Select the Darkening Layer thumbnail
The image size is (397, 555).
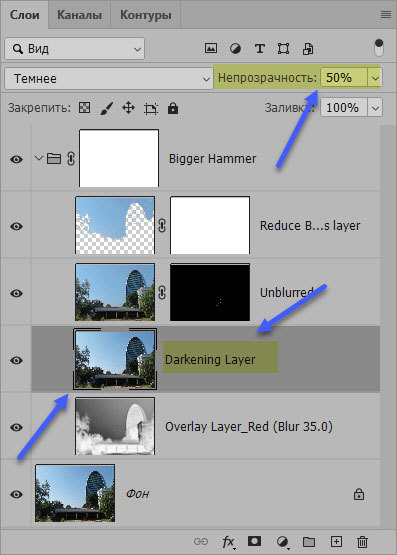(x=115, y=359)
